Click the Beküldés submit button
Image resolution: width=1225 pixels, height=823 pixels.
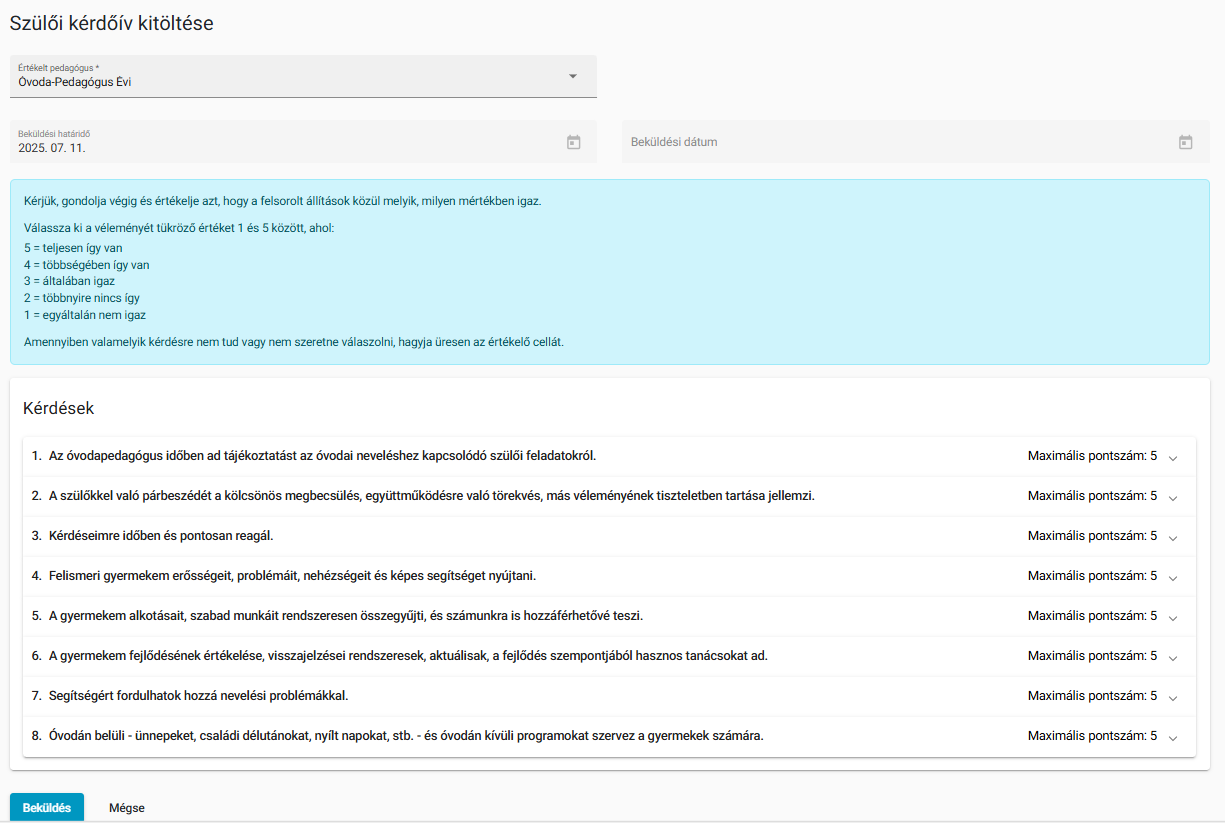[47, 807]
